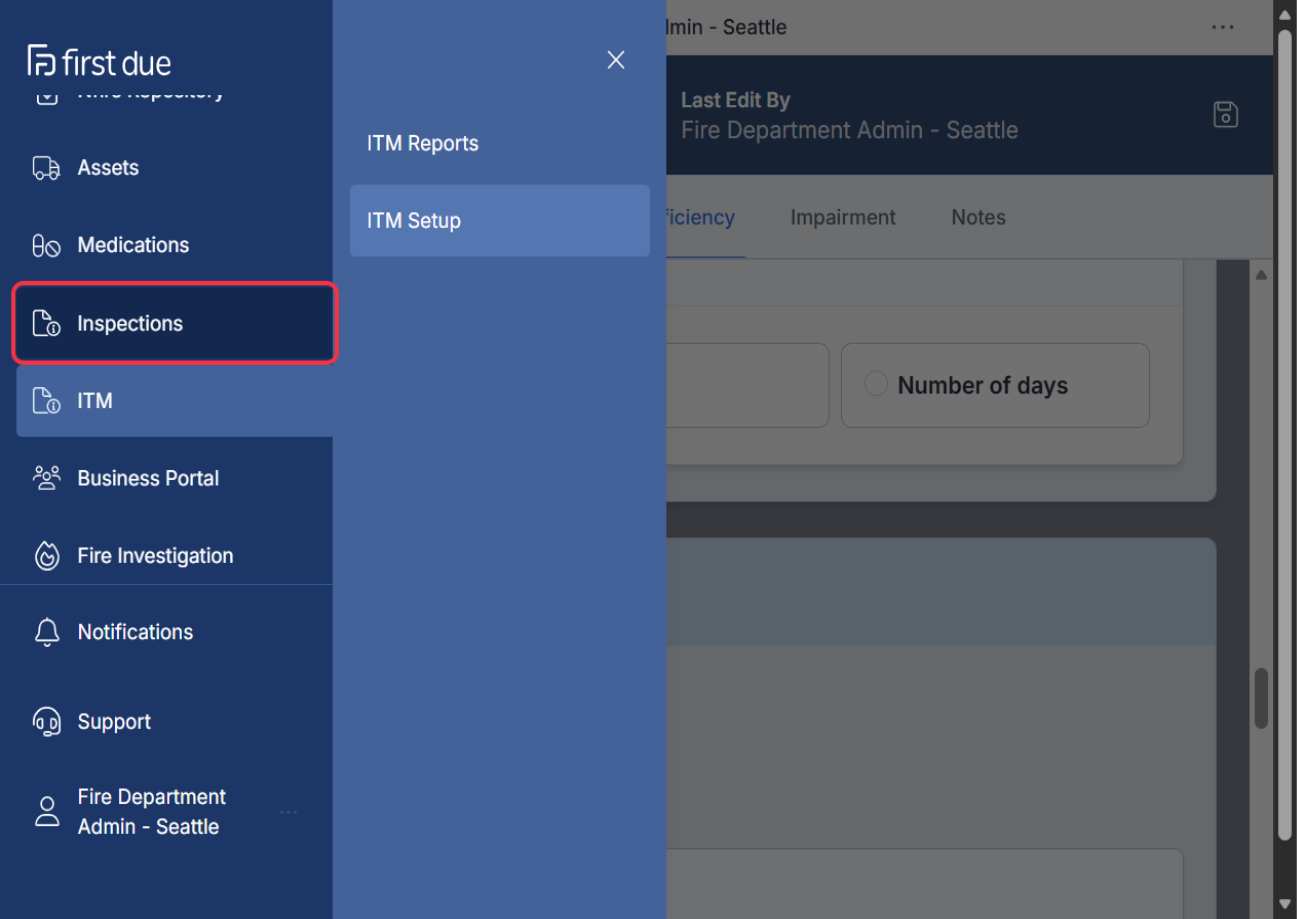
Task: Click the inner panel vertical scrollbar thumb
Action: coord(1261,698)
